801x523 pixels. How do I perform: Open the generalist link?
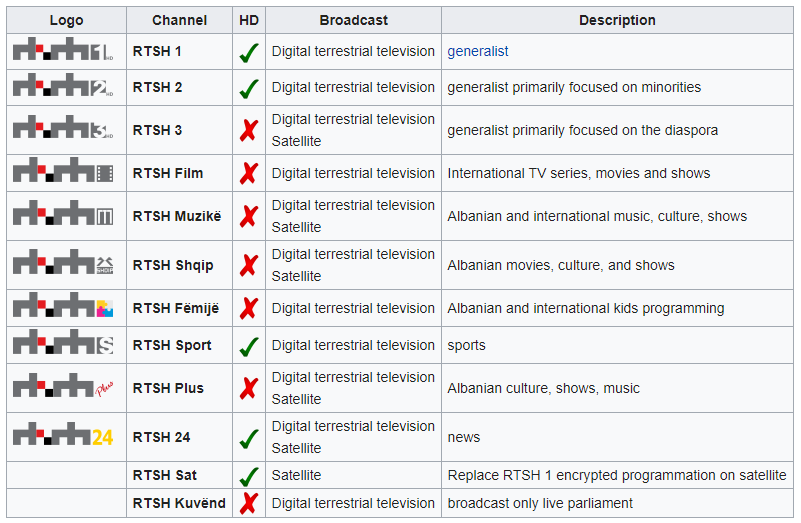point(478,51)
